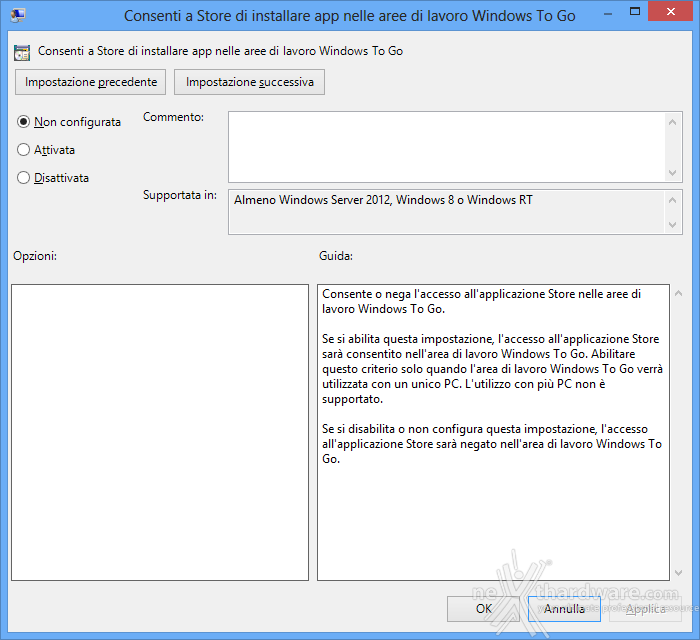700x640 pixels.
Task: Click inside the empty Opzioni panel
Action: click(x=160, y=432)
